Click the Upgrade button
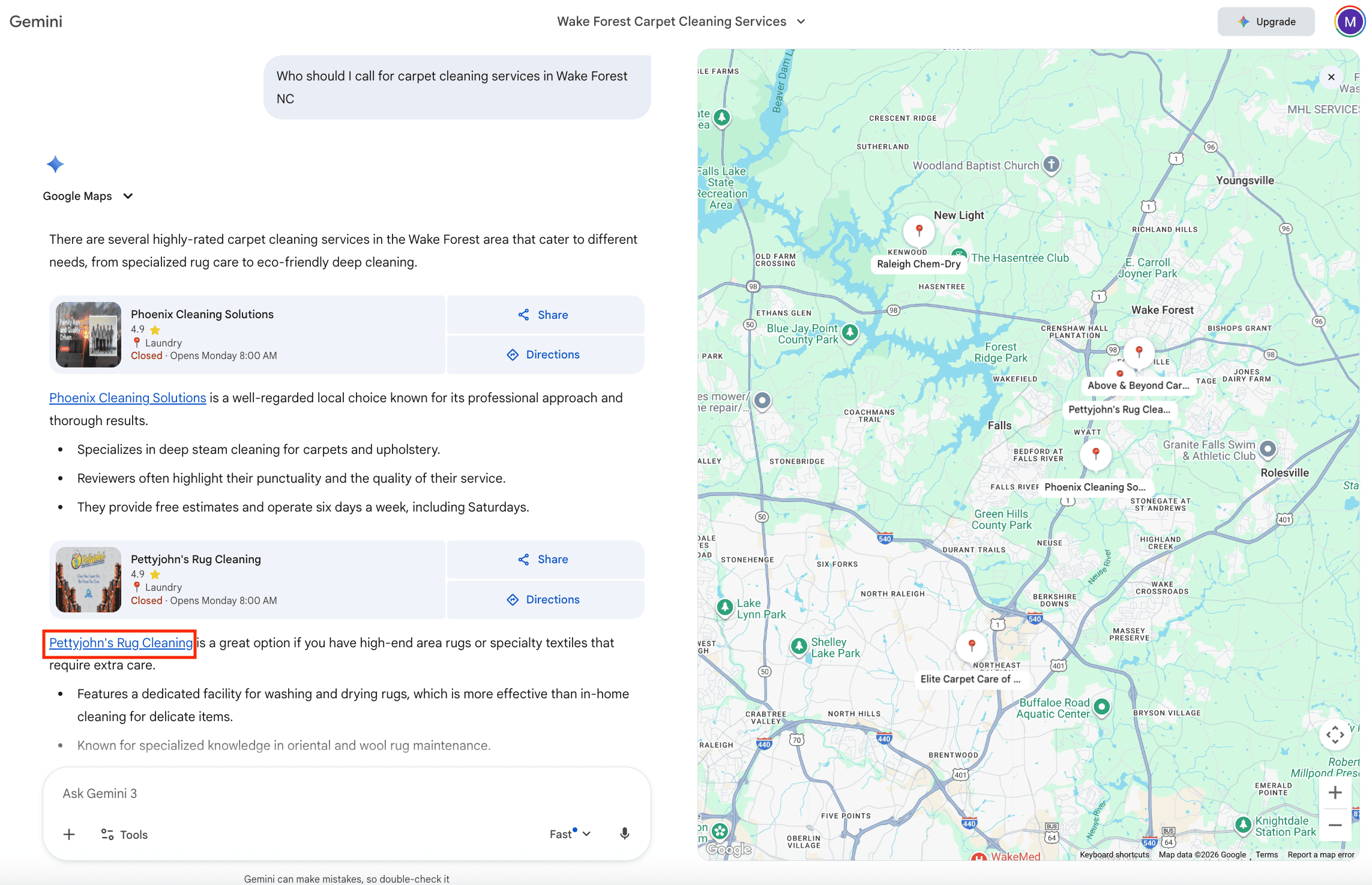 tap(1266, 22)
